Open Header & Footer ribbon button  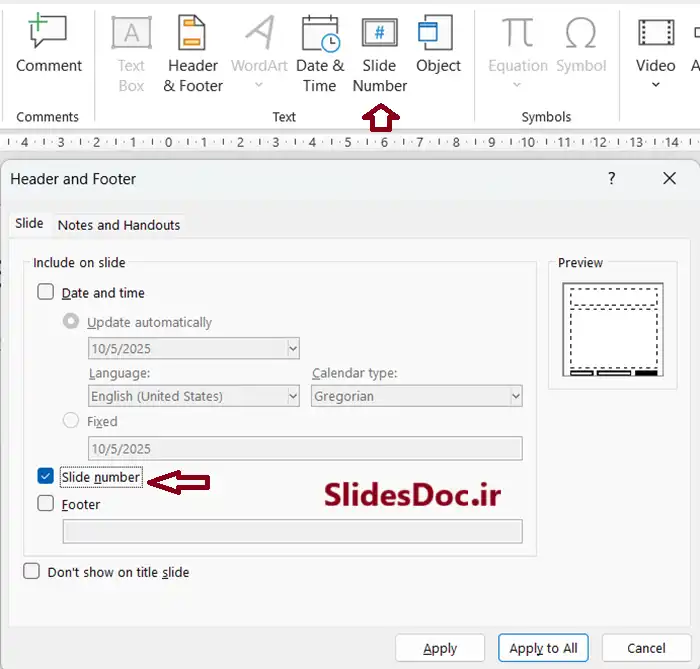coord(192,35)
